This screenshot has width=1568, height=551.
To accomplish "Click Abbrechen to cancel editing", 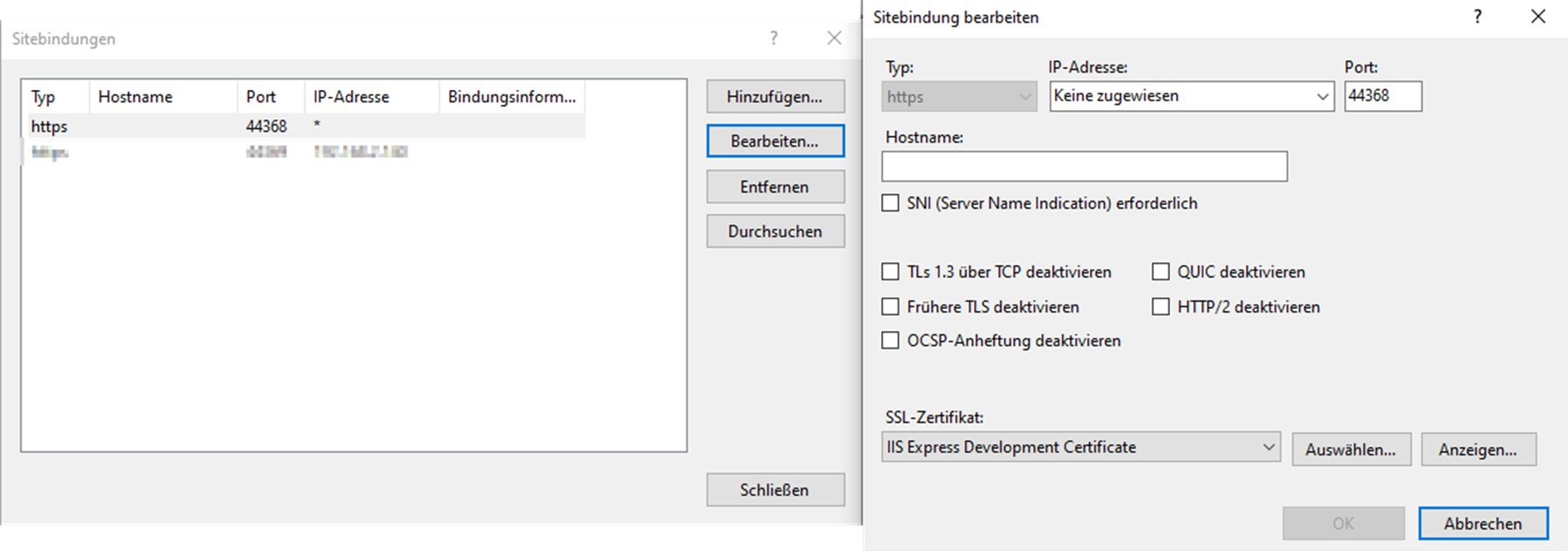I will point(1482,524).
